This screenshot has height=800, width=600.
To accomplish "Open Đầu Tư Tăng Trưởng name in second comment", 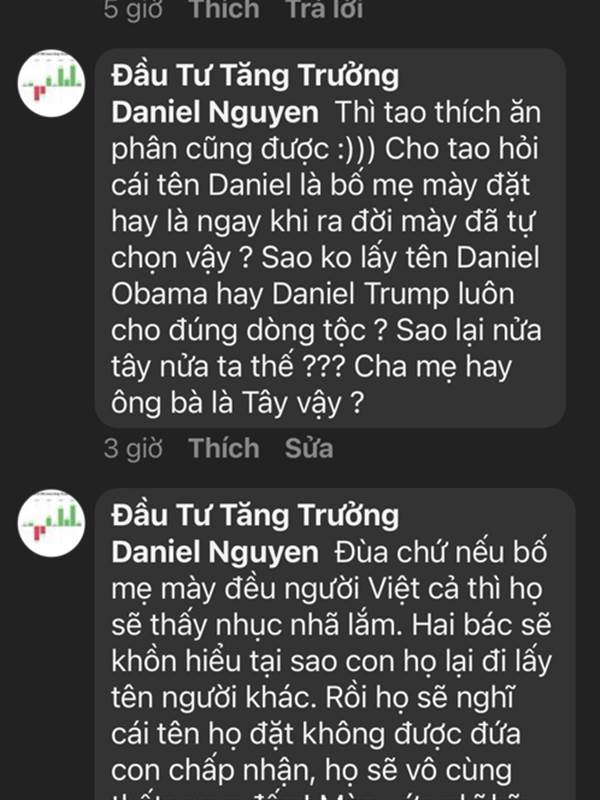I will 255,515.
